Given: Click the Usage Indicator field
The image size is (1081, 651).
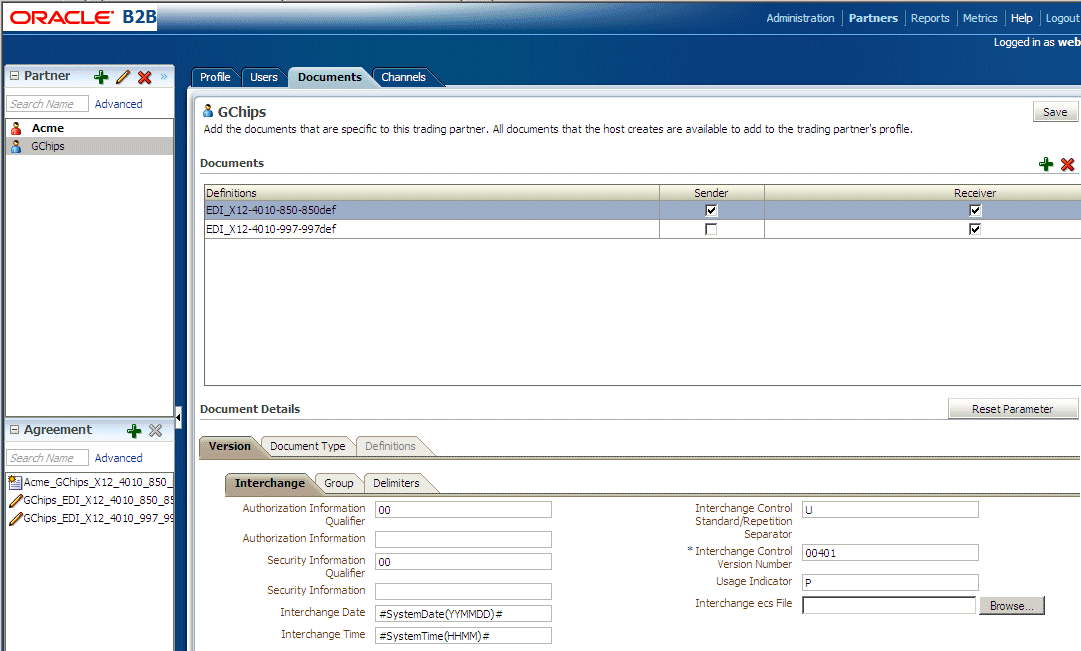Looking at the screenshot, I should click(x=890, y=582).
